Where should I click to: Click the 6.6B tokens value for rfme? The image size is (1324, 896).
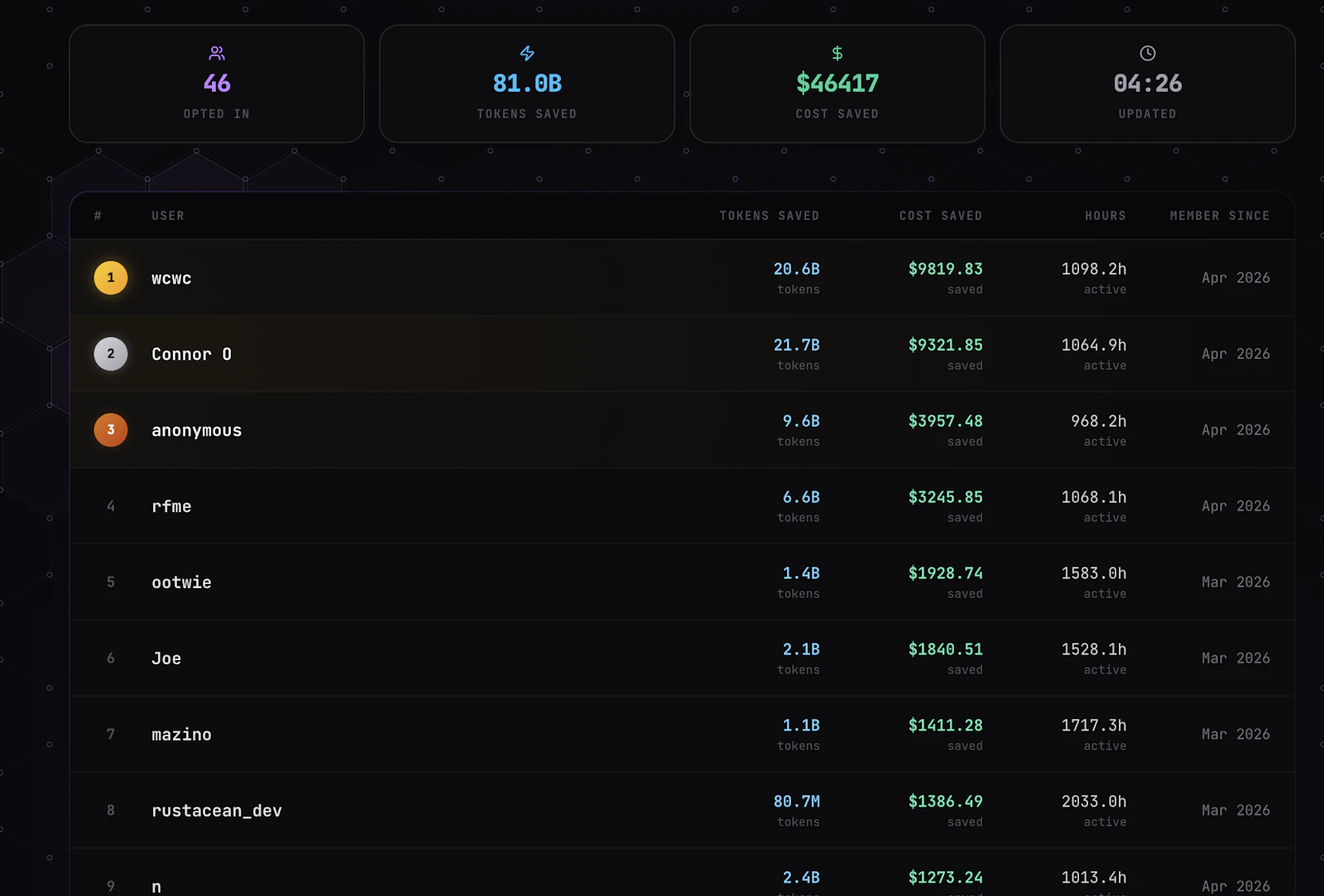click(802, 497)
